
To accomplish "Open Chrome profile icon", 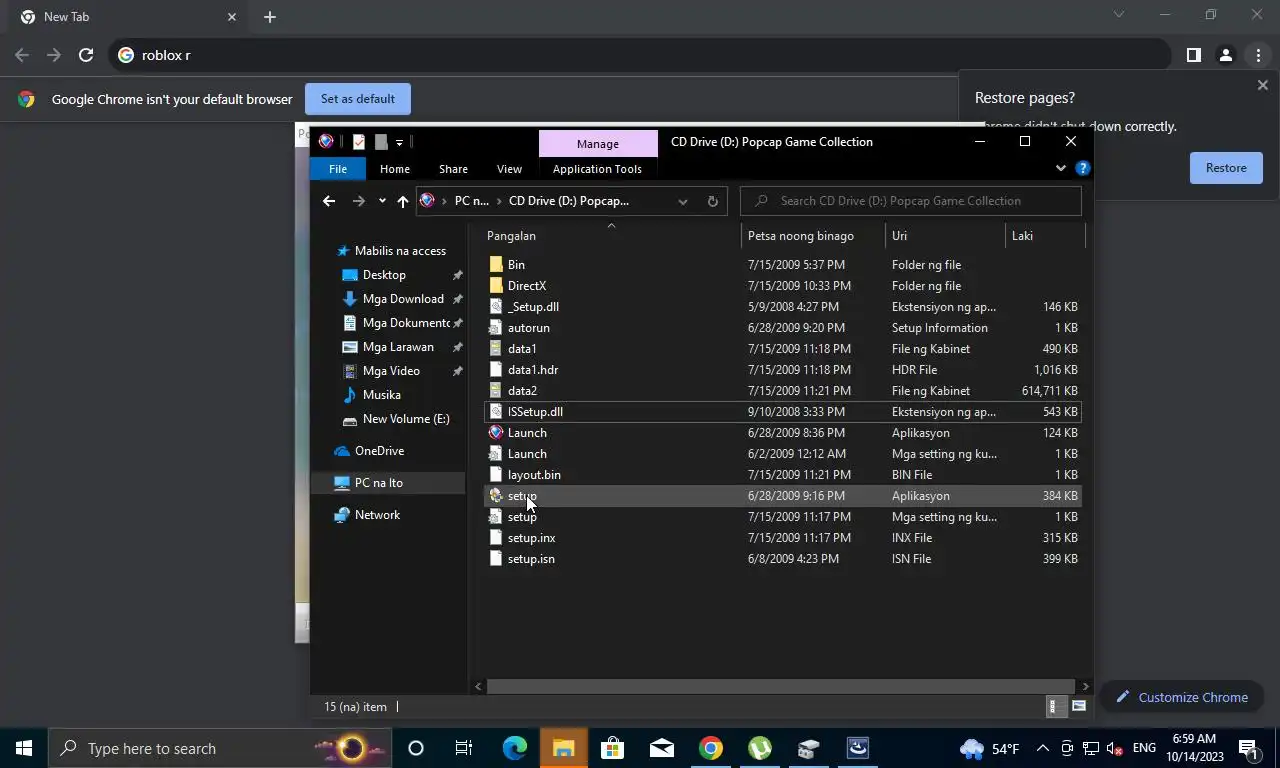I will pyautogui.click(x=1225, y=55).
